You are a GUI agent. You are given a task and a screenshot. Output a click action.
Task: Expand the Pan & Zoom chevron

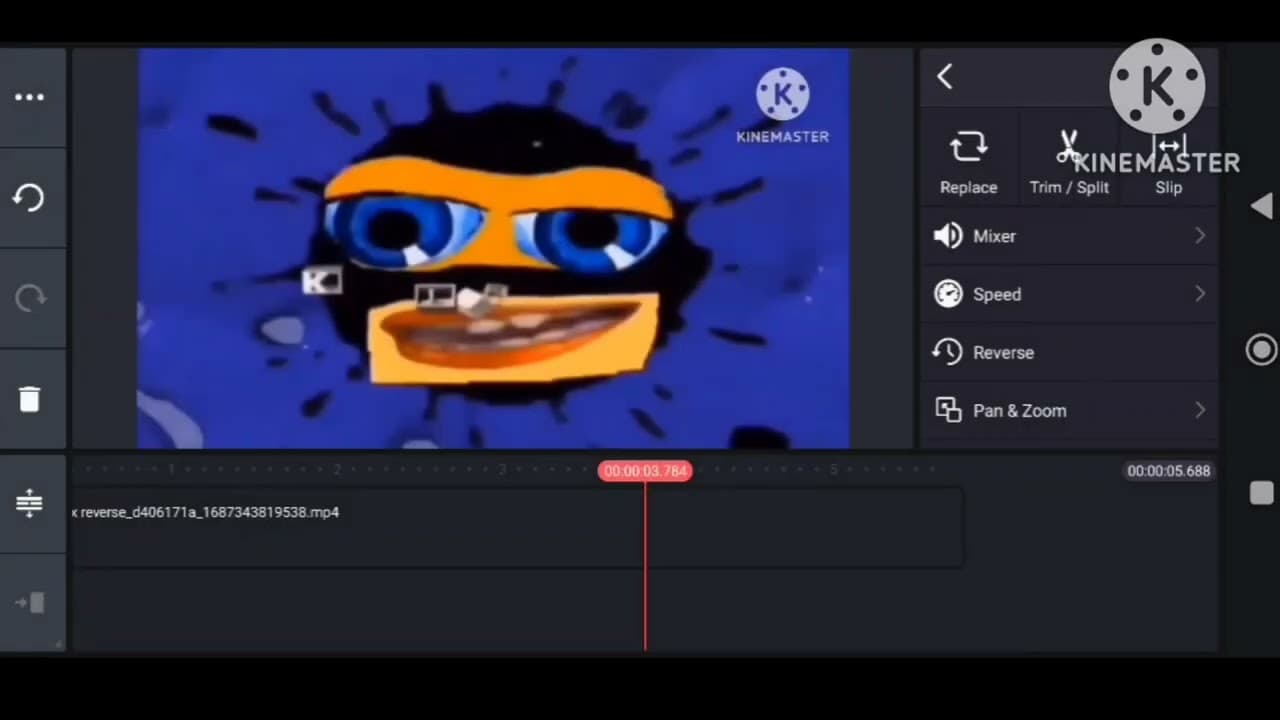point(1200,410)
